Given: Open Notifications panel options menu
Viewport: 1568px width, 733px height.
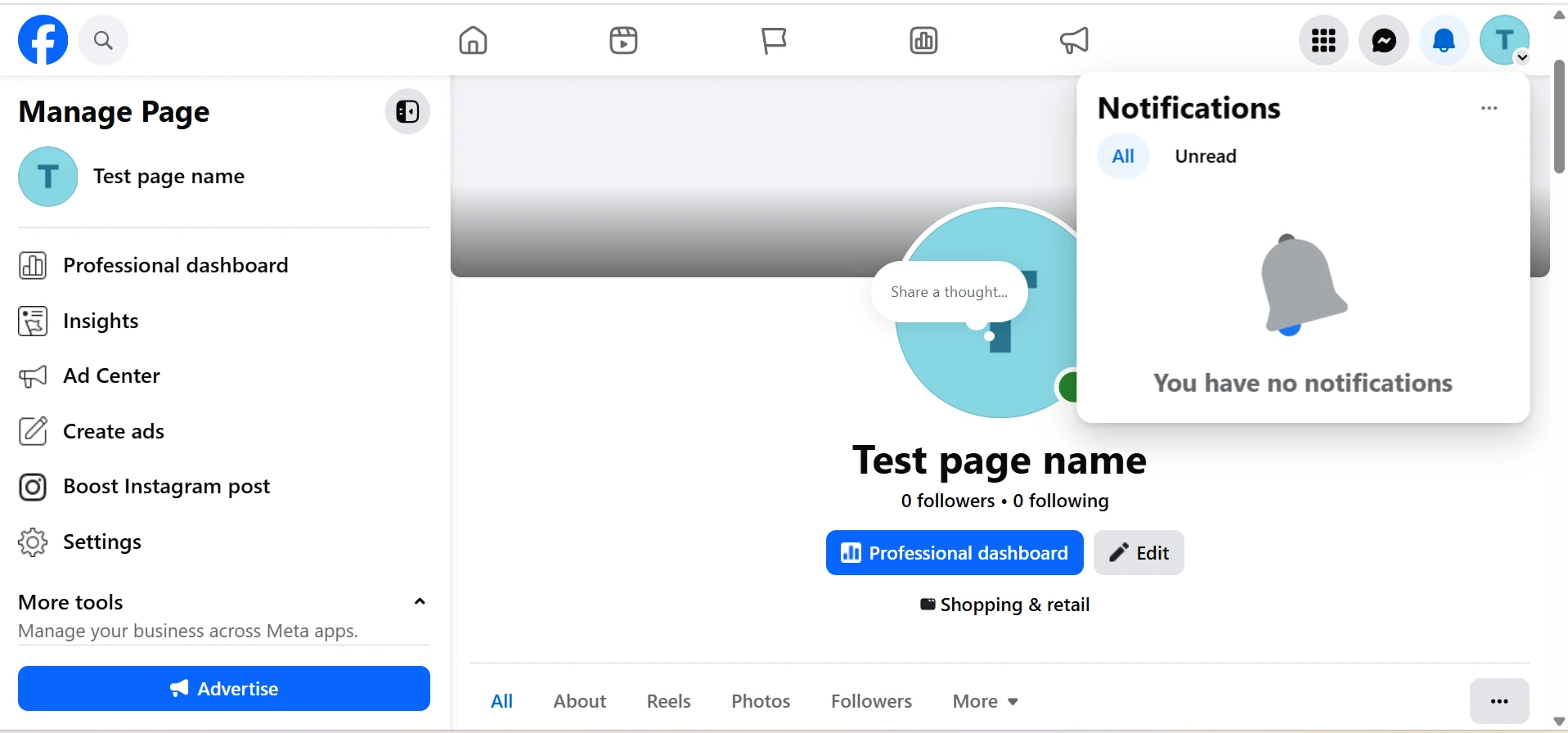Looking at the screenshot, I should [1489, 108].
